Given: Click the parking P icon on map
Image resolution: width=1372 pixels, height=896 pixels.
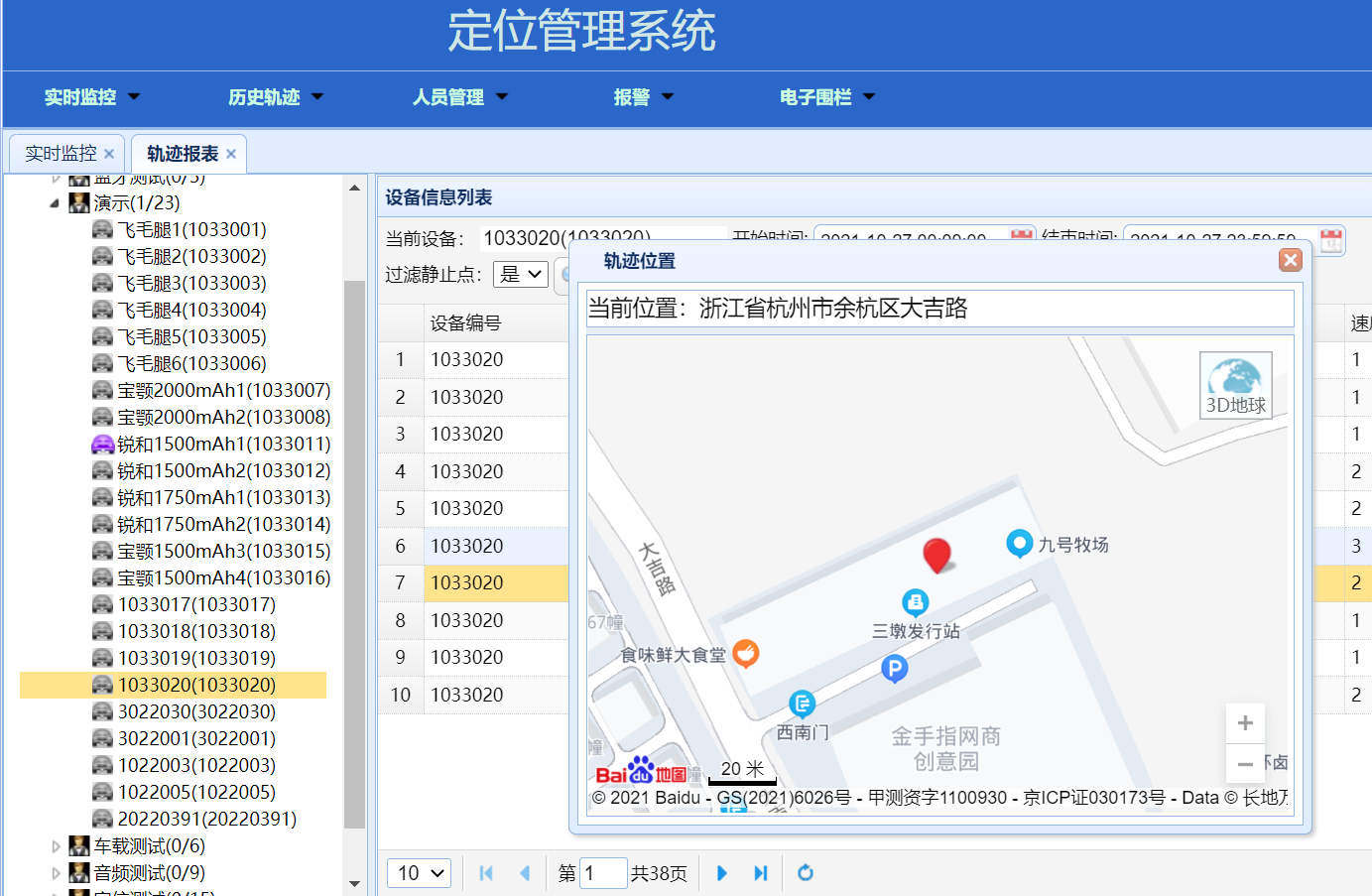Looking at the screenshot, I should point(894,670).
